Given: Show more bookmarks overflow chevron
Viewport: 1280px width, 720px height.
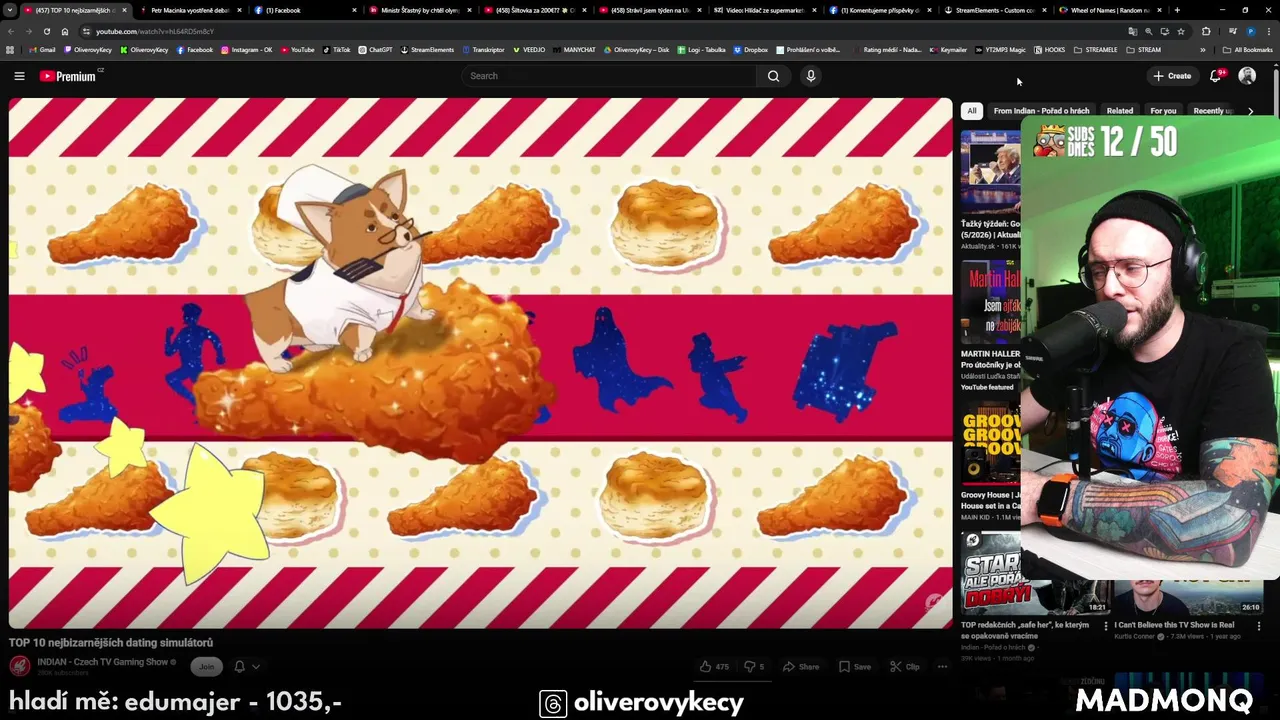Looking at the screenshot, I should [1203, 49].
